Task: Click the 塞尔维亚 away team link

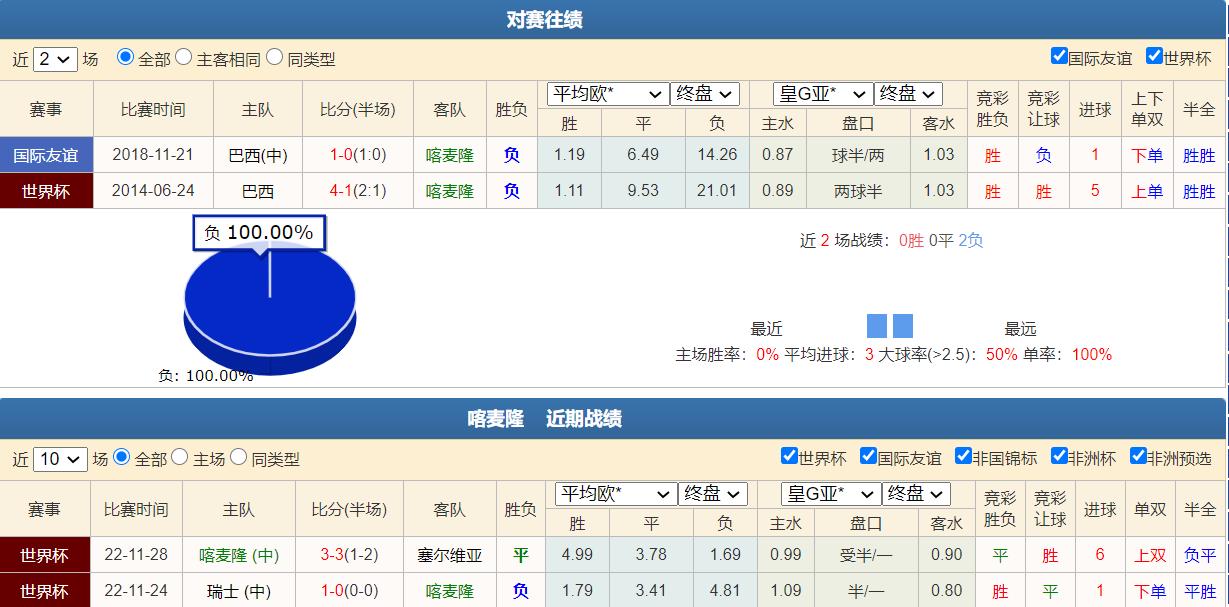Action: [x=452, y=556]
